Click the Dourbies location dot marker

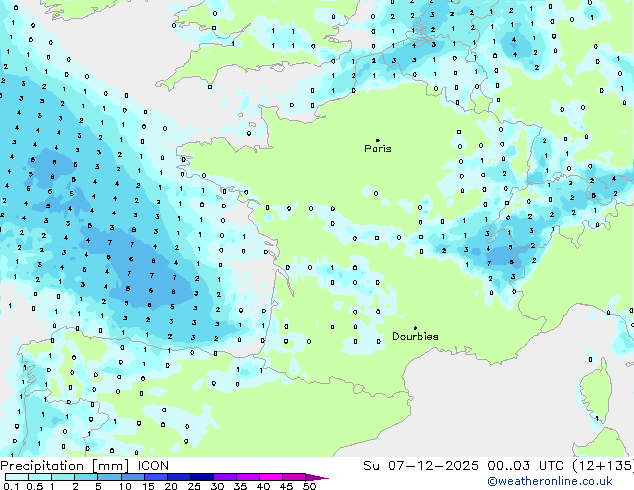click(x=415, y=328)
